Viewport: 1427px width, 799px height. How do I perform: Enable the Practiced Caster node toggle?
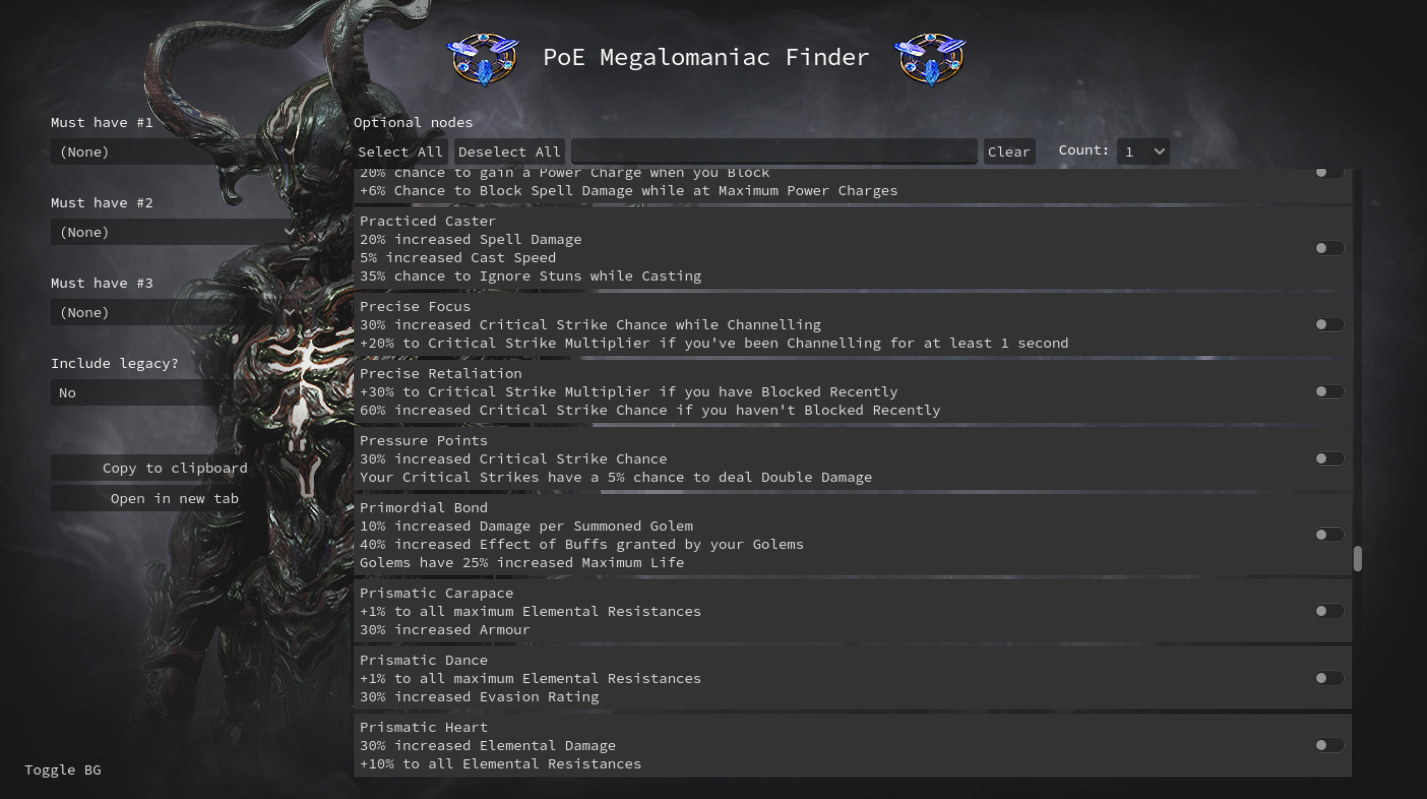1329,248
